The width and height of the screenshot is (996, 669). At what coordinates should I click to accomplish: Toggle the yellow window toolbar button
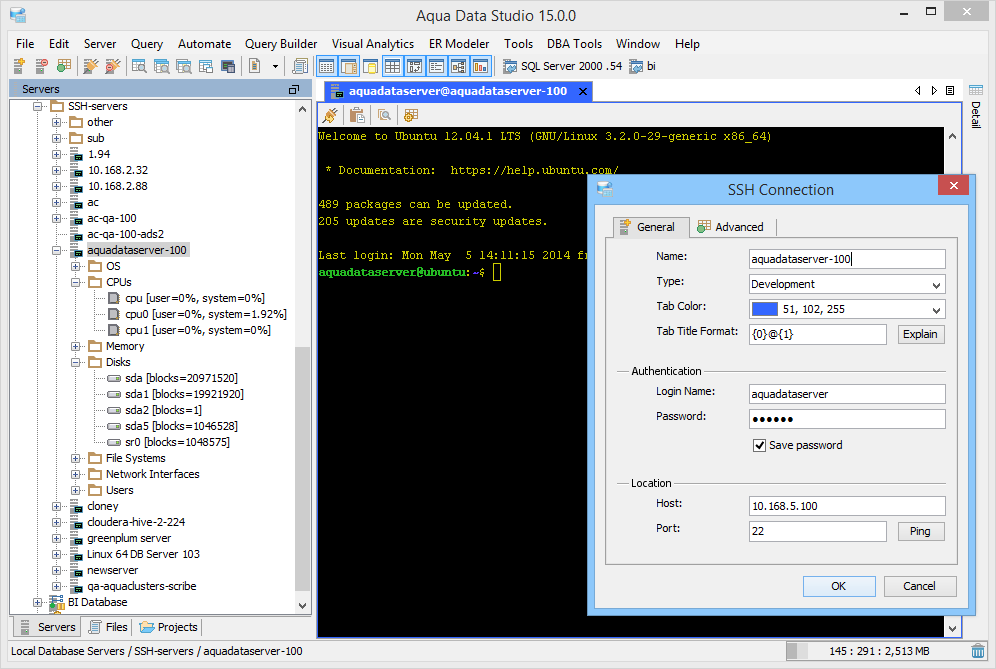[370, 66]
